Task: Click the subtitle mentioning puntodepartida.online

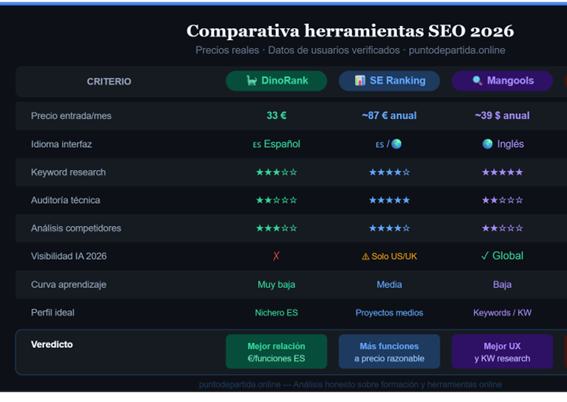Action: click(x=350, y=50)
